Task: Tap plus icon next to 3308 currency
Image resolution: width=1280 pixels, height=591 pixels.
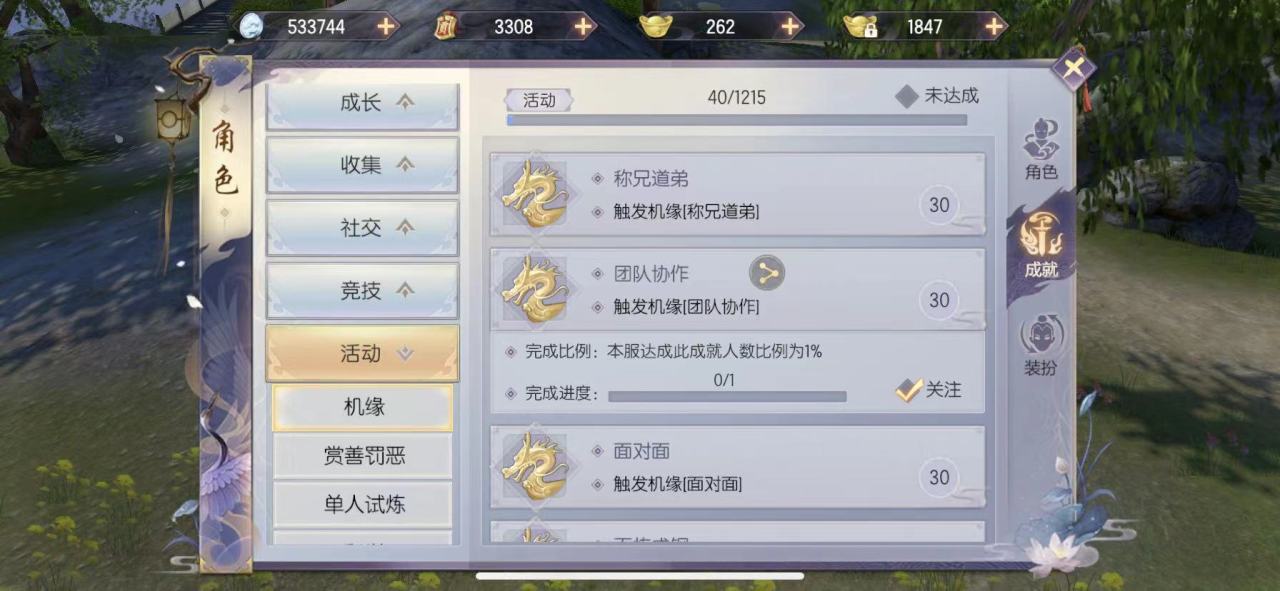Action: pyautogui.click(x=584, y=27)
